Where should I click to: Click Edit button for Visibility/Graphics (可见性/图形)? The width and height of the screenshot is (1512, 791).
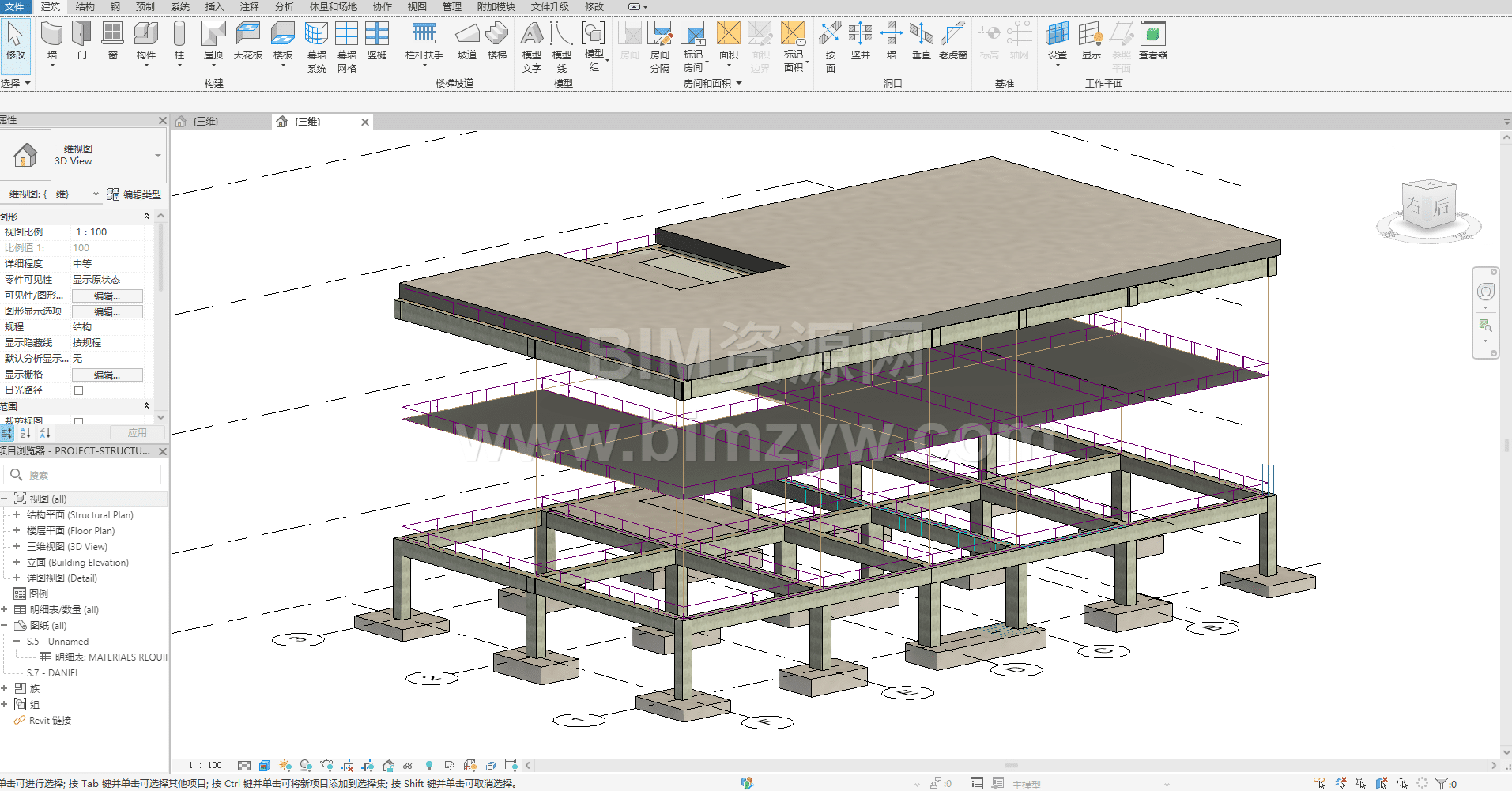(x=107, y=296)
